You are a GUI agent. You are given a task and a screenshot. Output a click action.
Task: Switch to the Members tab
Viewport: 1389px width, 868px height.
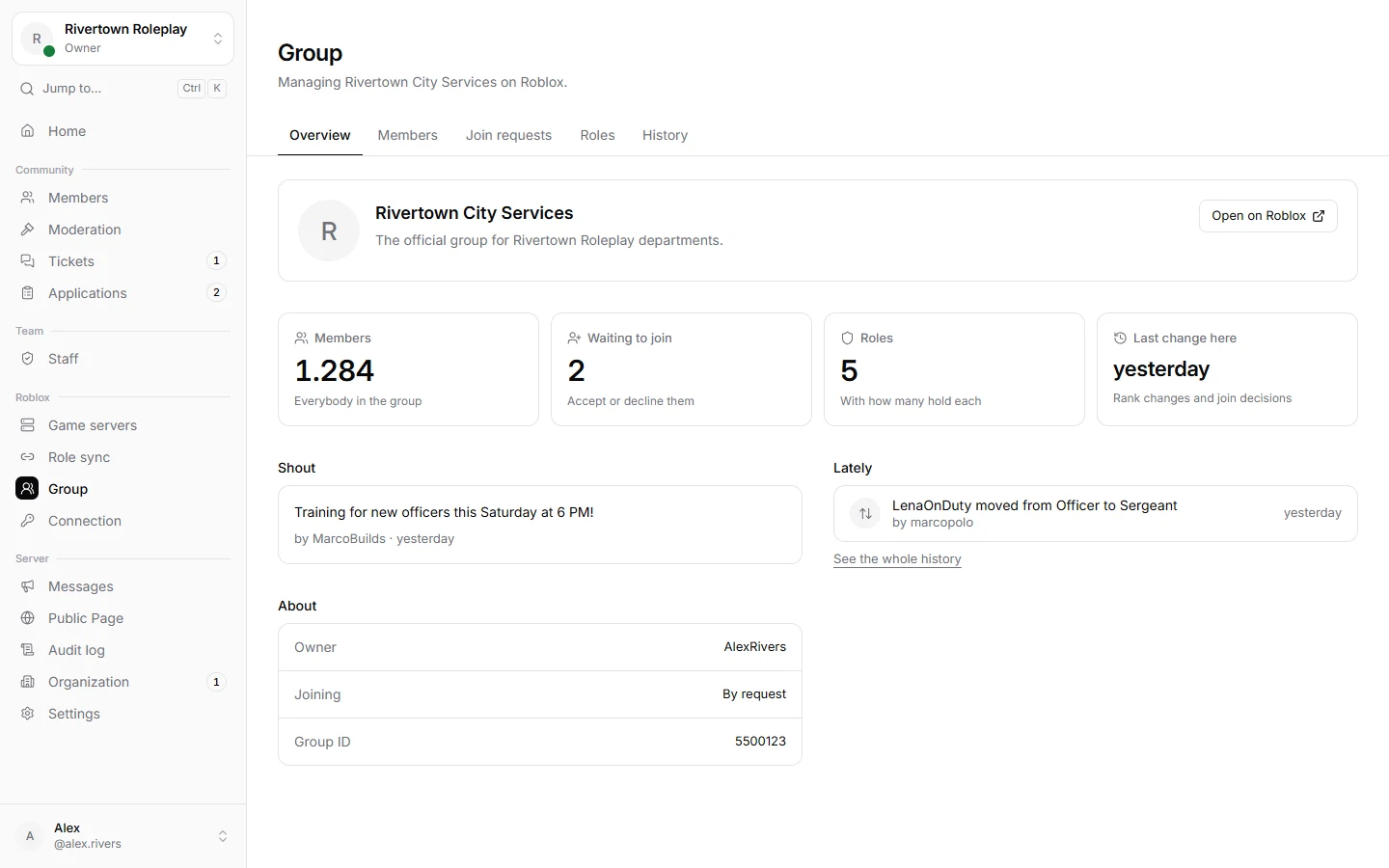pos(408,135)
